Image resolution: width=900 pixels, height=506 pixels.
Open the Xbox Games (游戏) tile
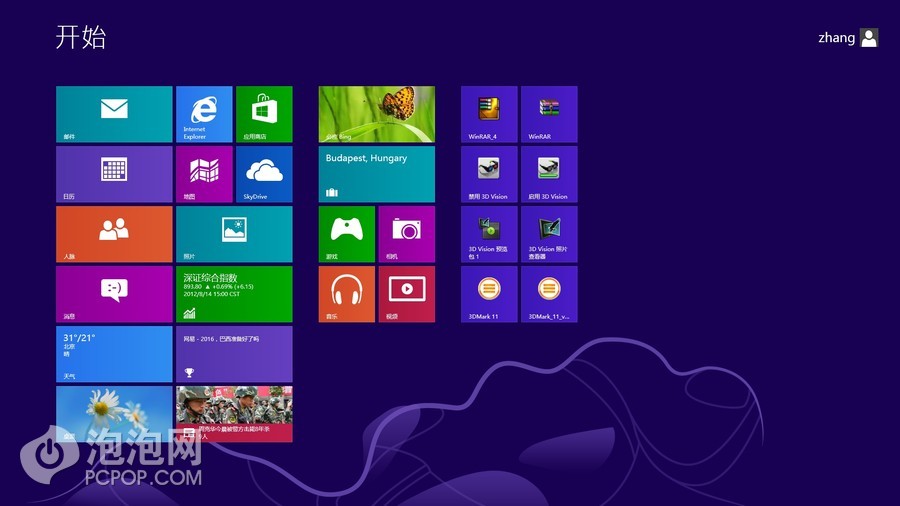tap(346, 234)
